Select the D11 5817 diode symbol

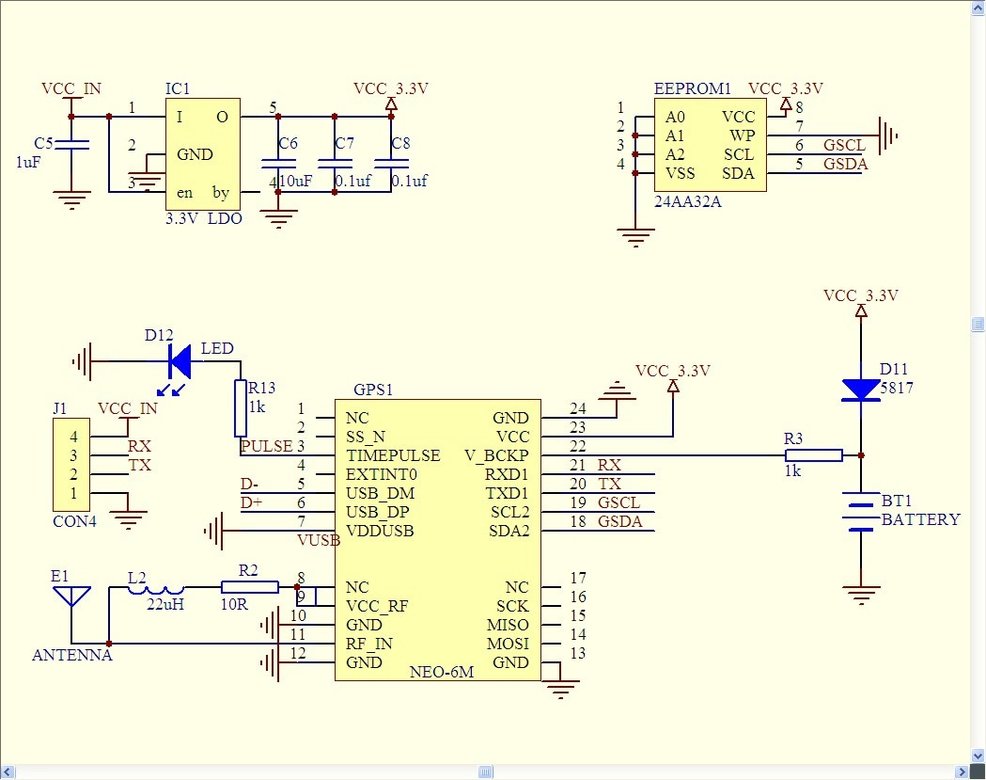[x=861, y=390]
